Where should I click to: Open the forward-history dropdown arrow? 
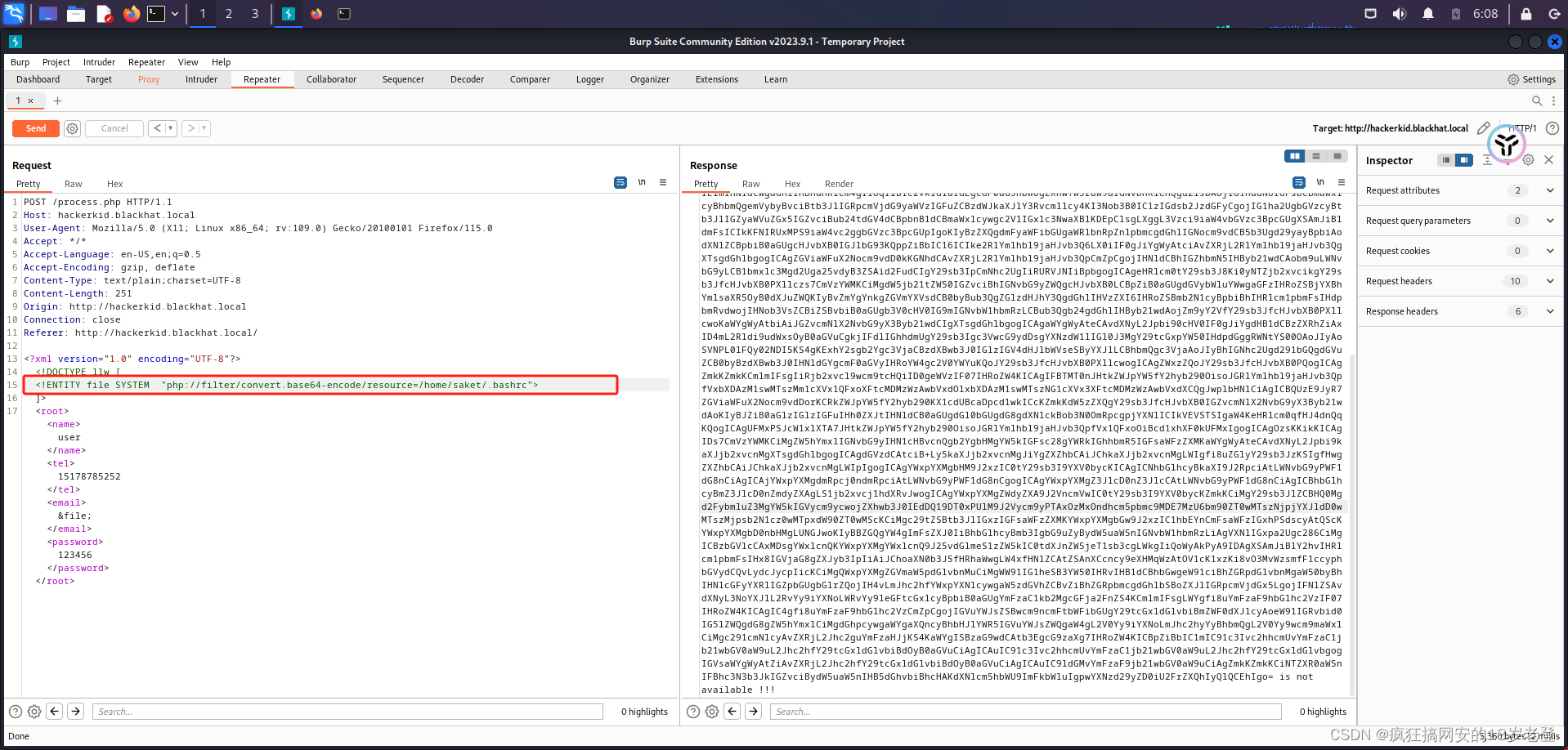point(204,128)
